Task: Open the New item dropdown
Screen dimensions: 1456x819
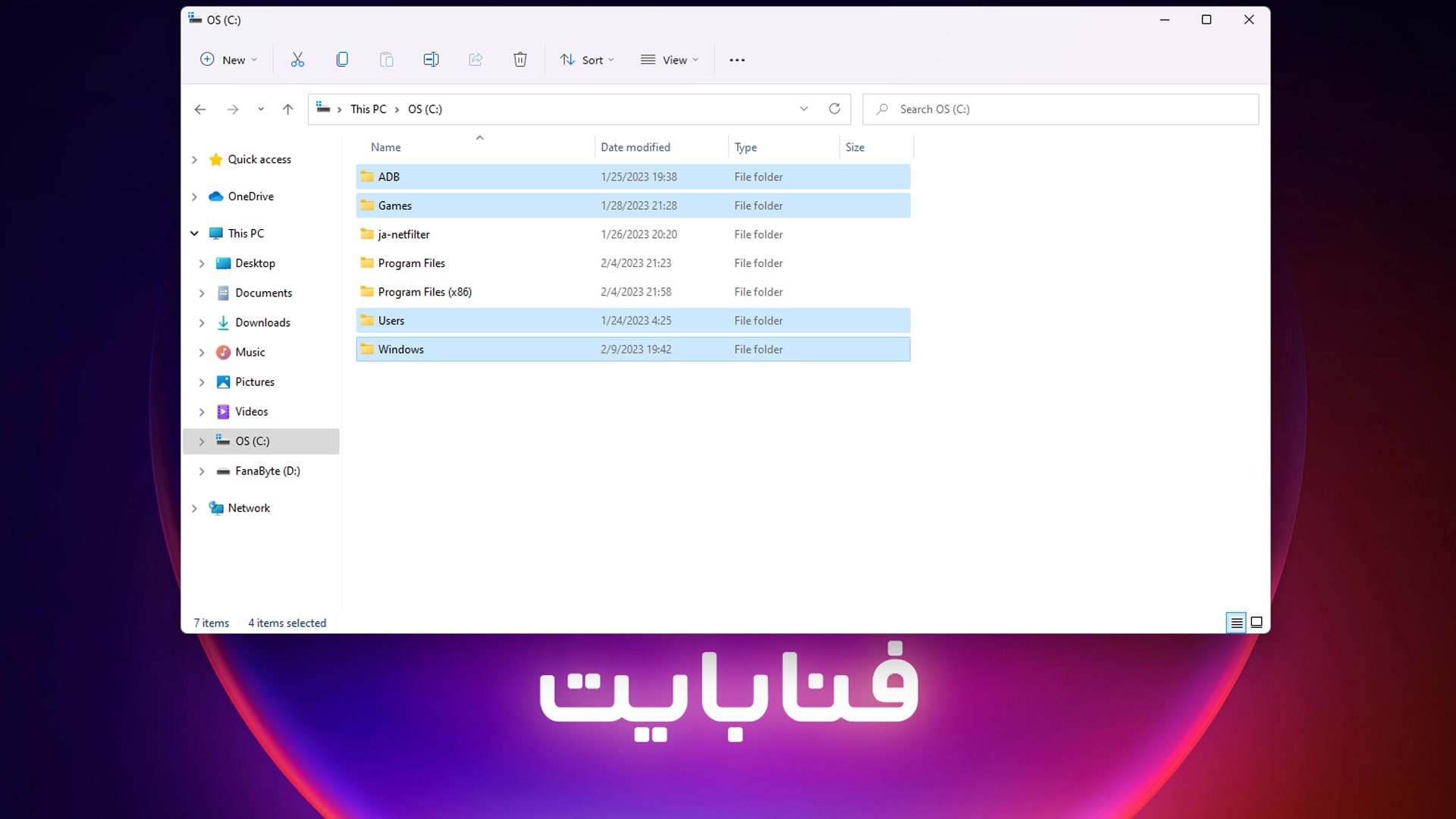Action: pyautogui.click(x=228, y=60)
